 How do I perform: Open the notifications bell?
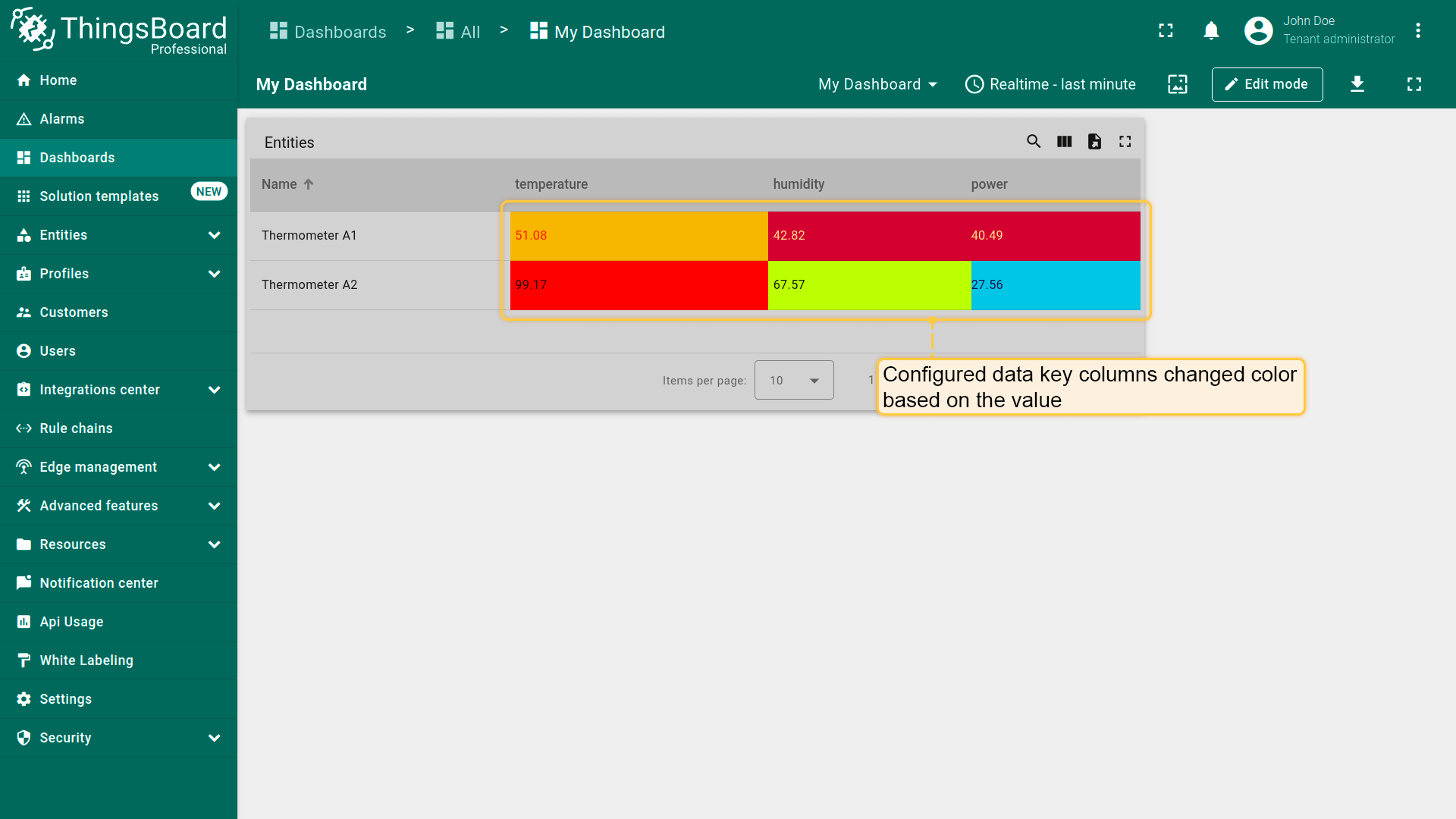[1211, 31]
